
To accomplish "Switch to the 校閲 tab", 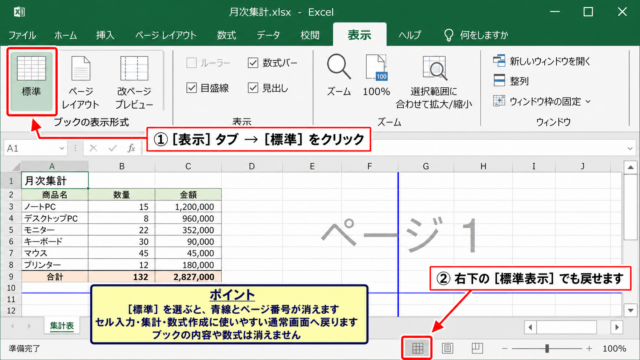I will click(x=310, y=35).
